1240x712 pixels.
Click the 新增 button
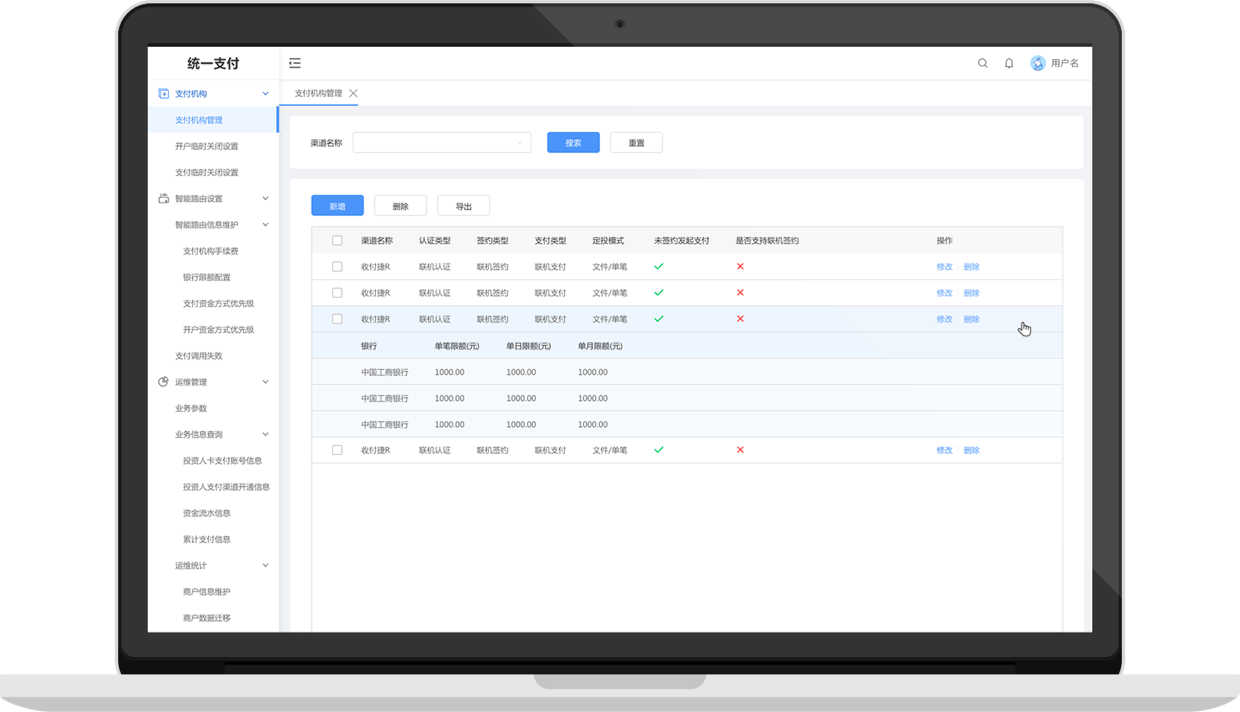(337, 206)
